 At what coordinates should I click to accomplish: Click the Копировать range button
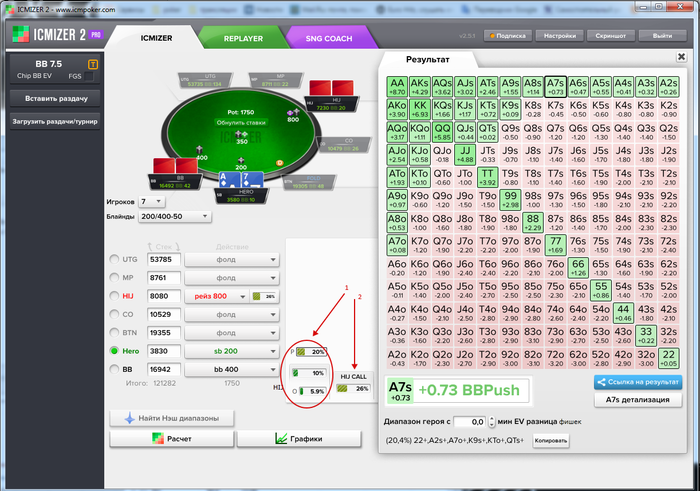550,441
